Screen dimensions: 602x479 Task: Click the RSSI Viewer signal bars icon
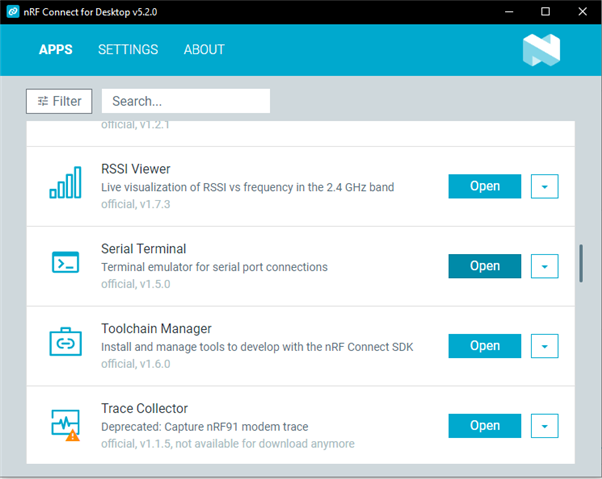(65, 182)
